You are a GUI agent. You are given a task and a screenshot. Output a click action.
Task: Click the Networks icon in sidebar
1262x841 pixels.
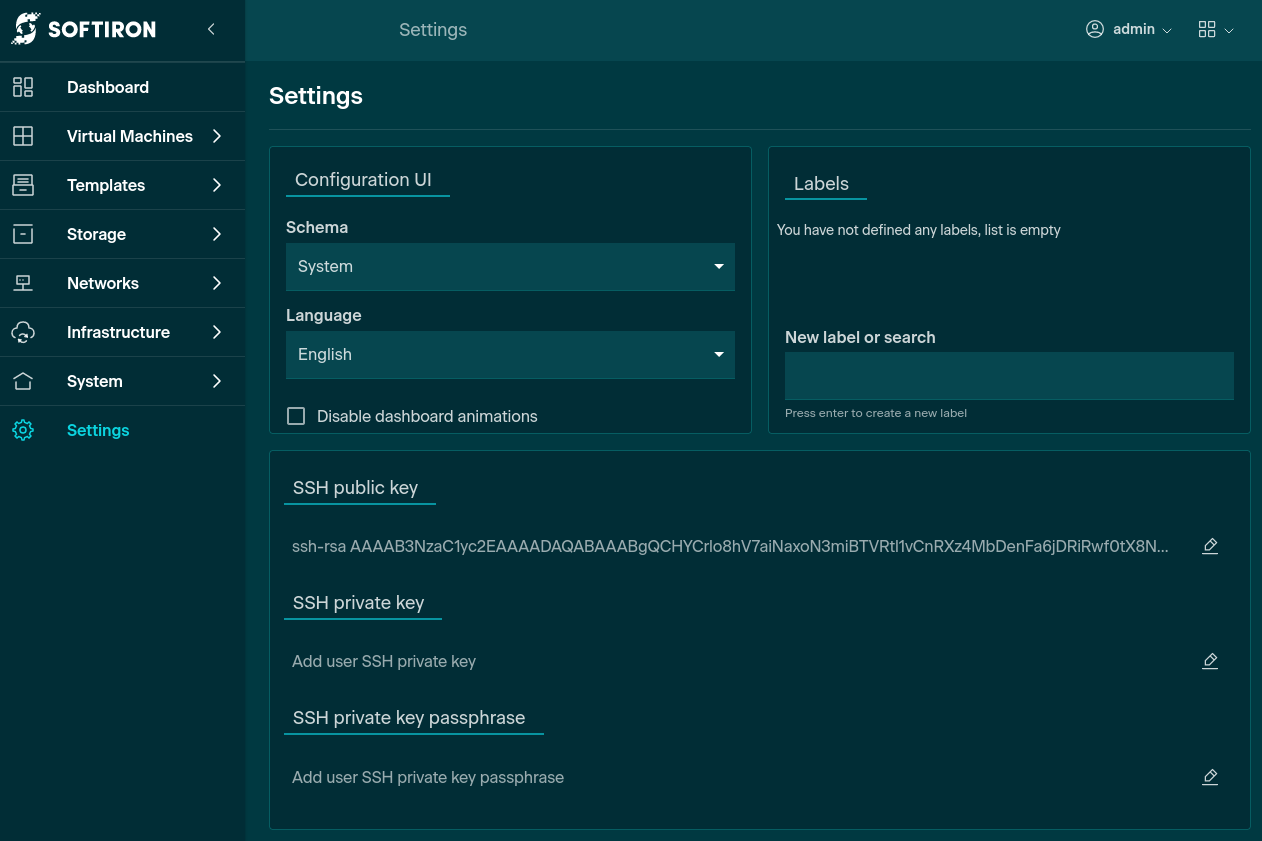[x=23, y=283]
